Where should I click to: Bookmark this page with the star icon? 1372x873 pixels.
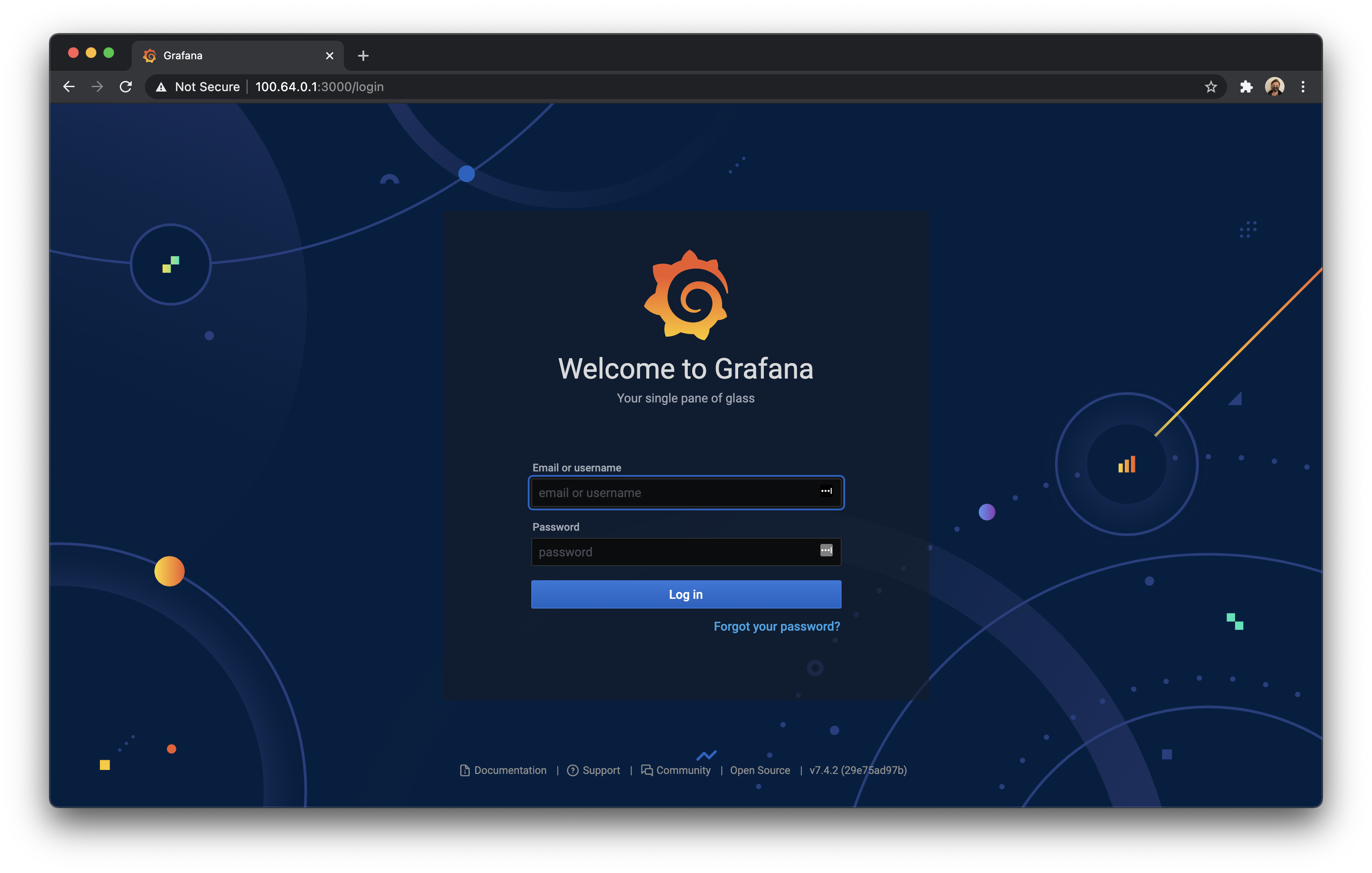point(1211,87)
